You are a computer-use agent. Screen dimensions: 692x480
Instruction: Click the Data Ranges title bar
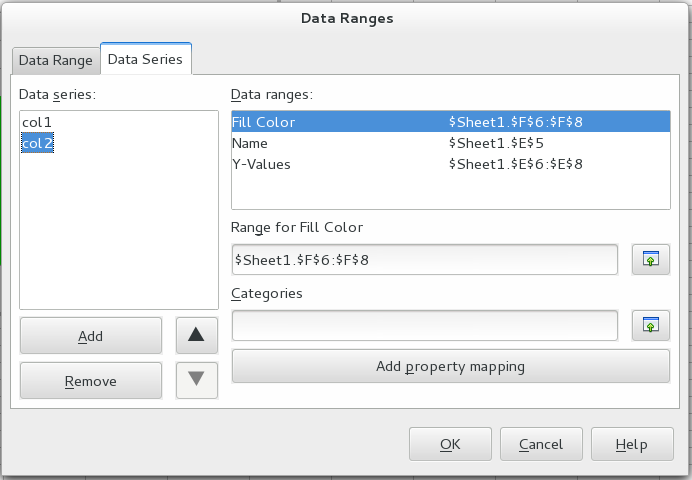[x=345, y=17]
